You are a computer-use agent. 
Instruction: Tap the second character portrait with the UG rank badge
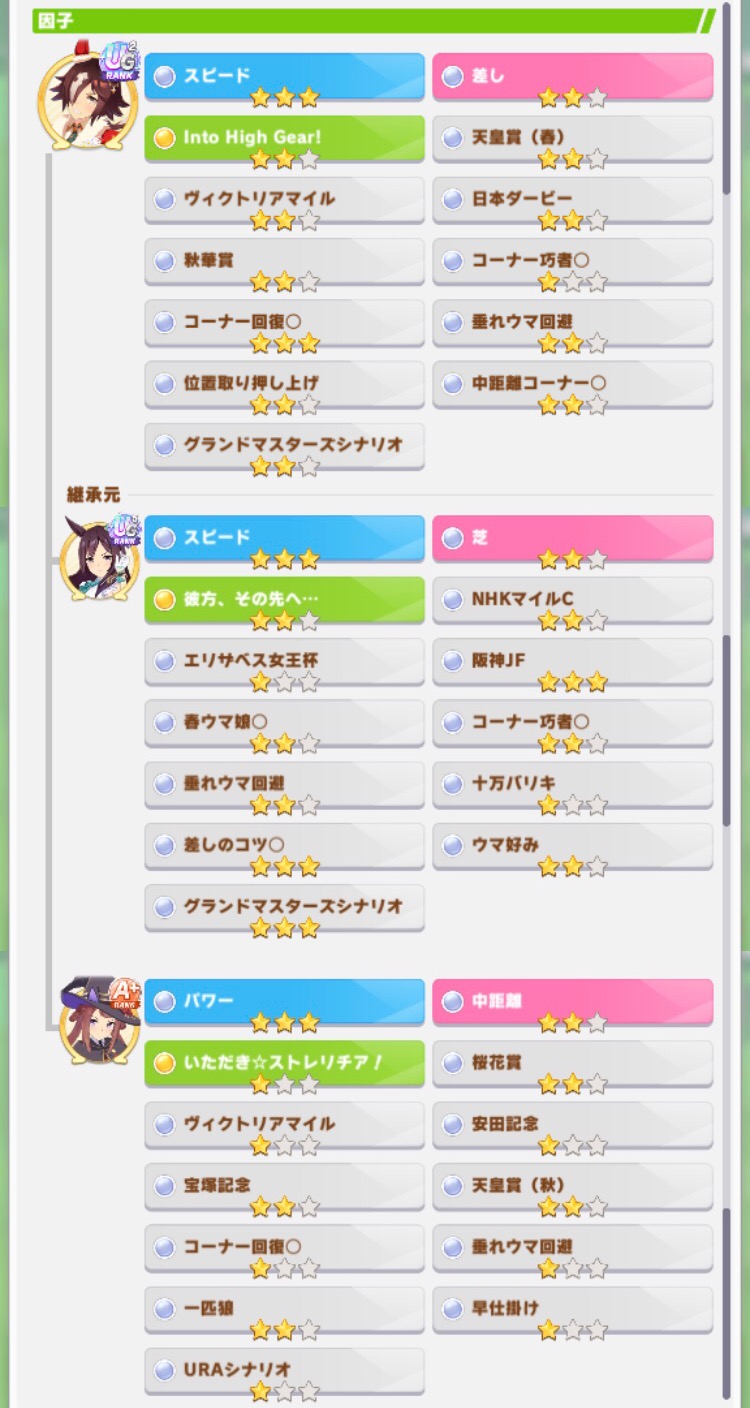tap(100, 558)
